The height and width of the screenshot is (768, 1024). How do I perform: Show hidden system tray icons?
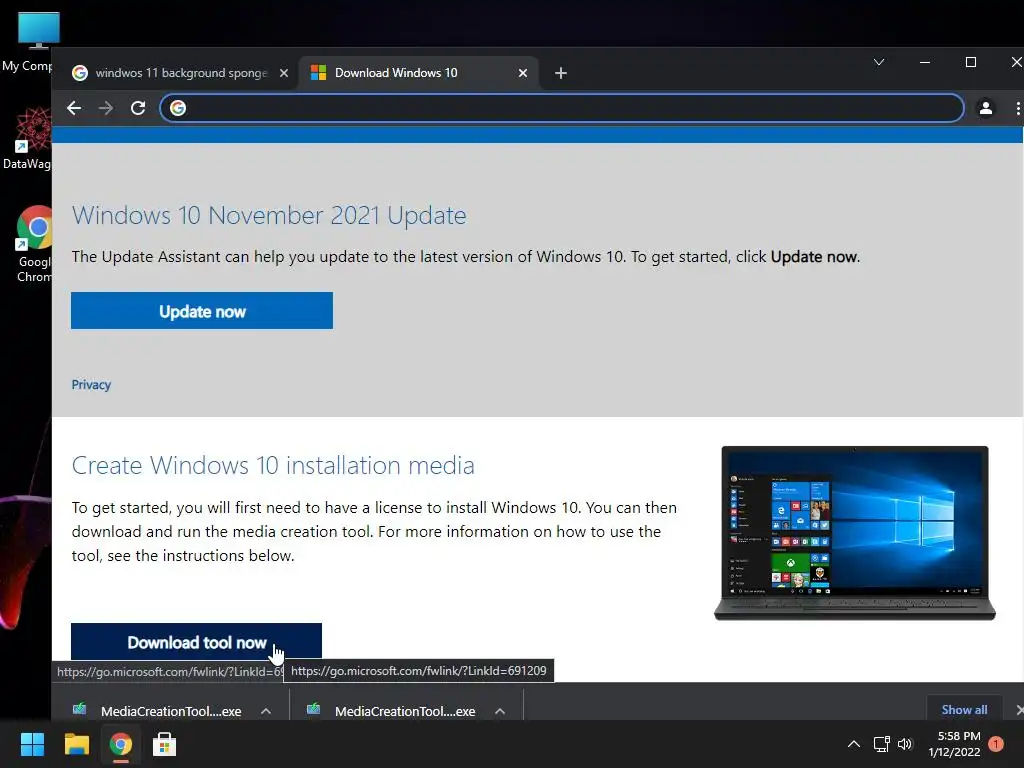click(854, 744)
